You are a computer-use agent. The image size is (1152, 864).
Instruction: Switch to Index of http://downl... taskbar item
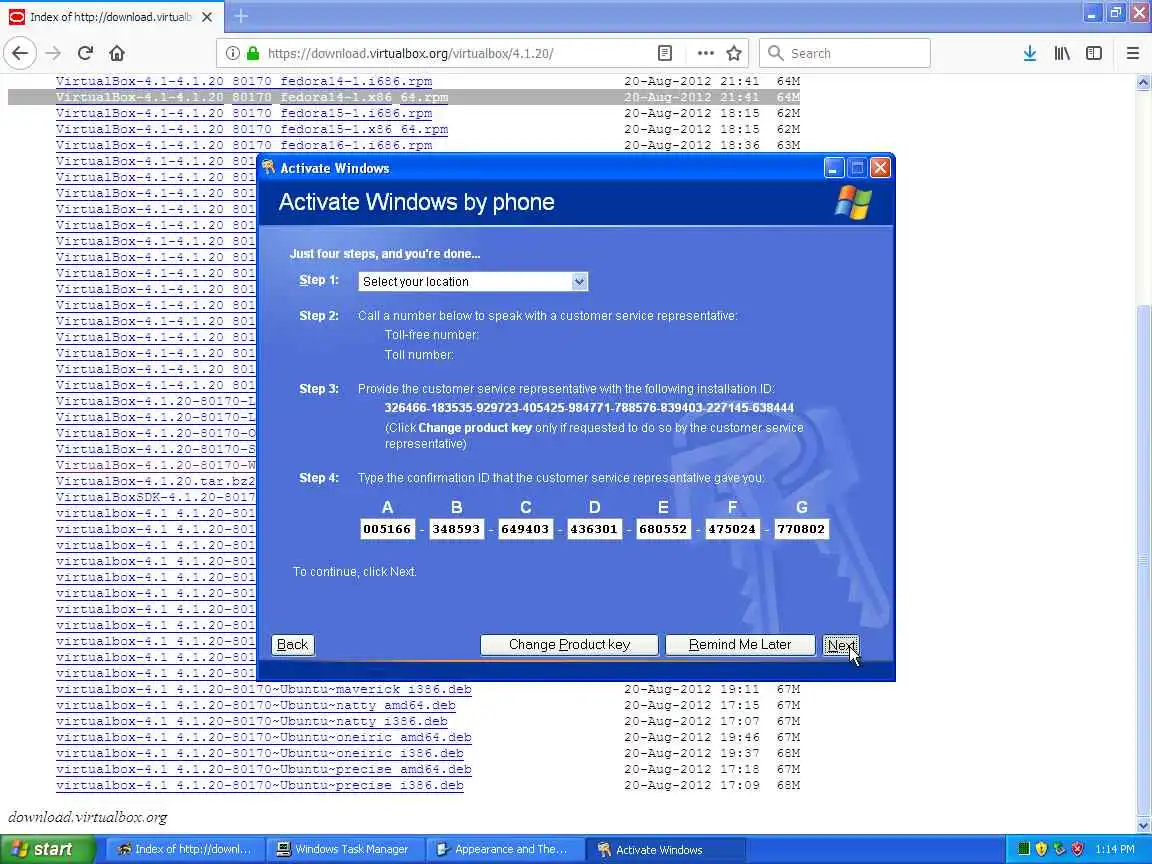(x=184, y=849)
